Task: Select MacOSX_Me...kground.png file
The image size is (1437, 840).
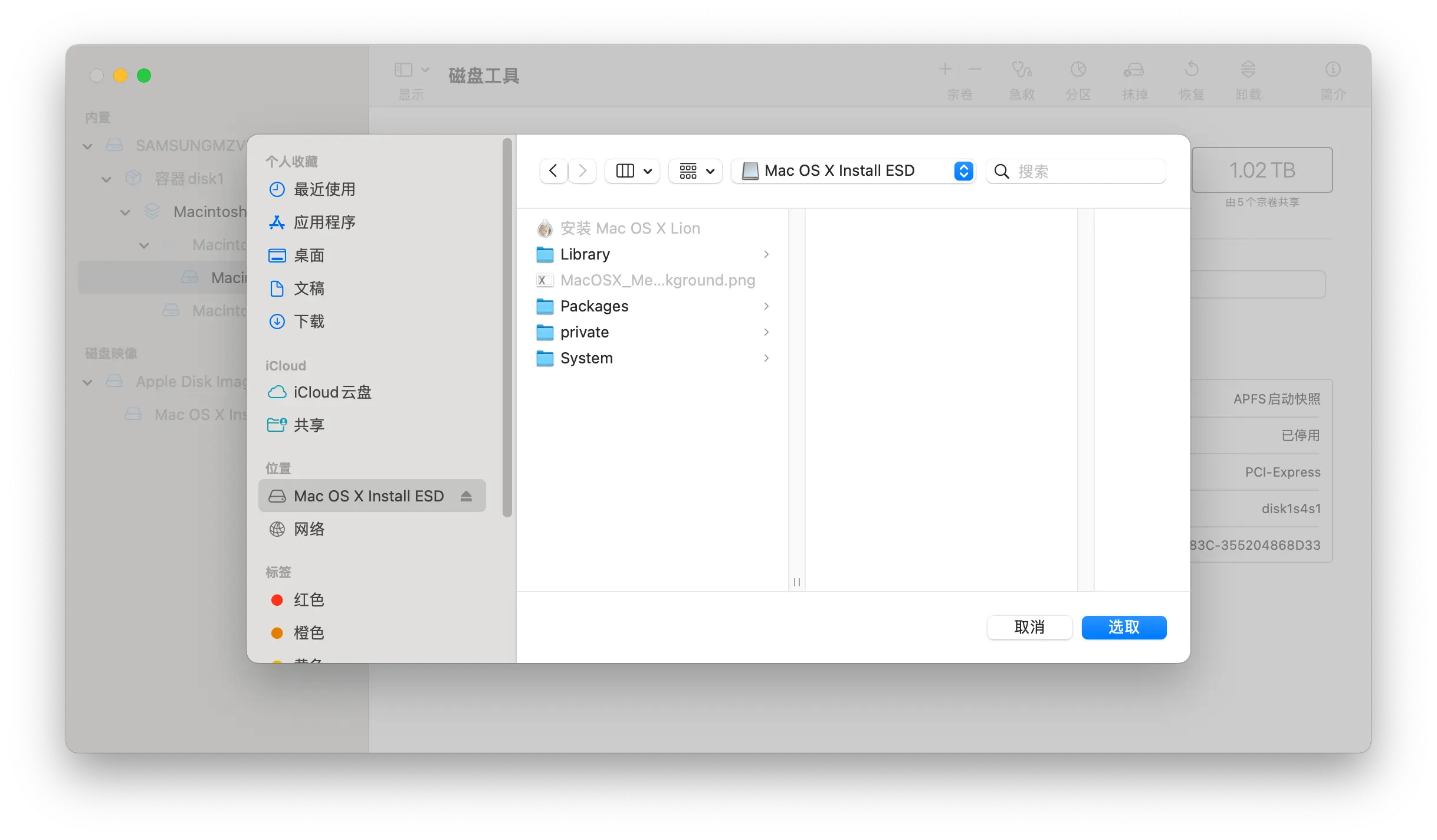Action: tap(653, 280)
